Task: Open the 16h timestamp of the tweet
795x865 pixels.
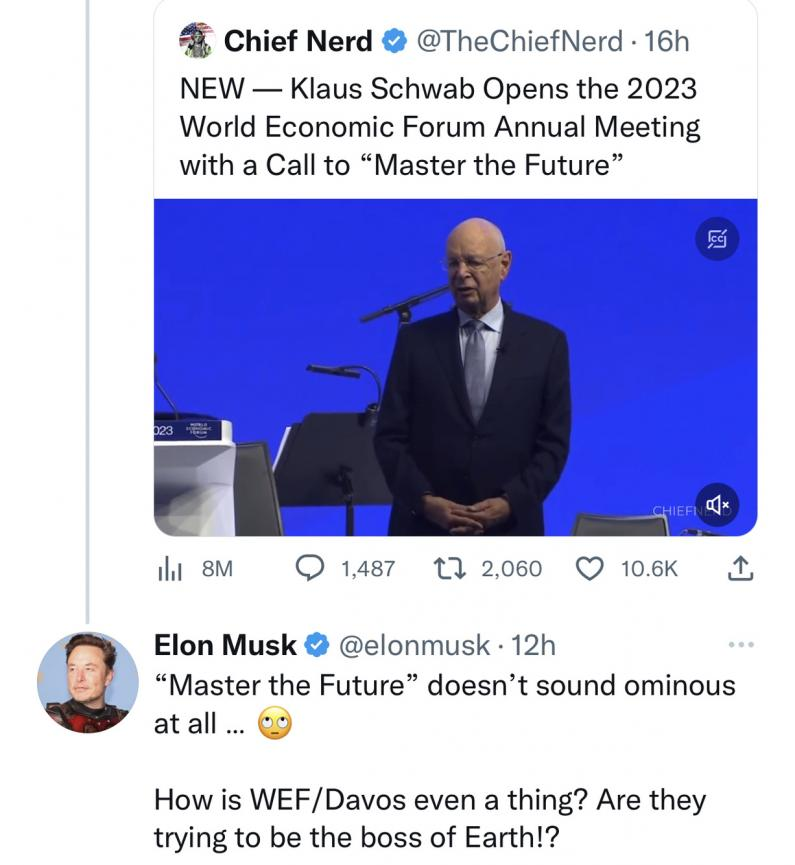Action: click(x=669, y=41)
